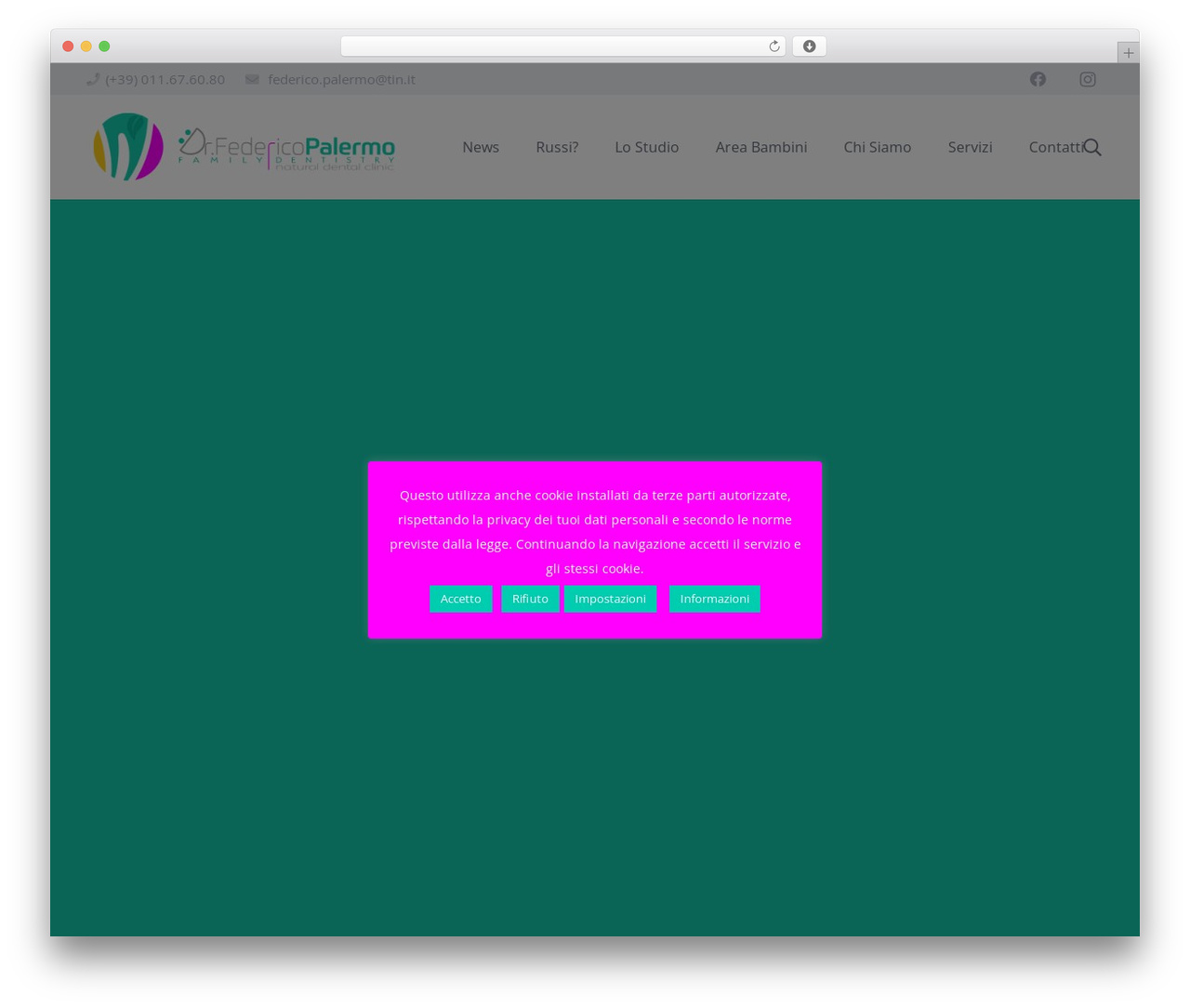Click the phone handset icon

point(93,79)
